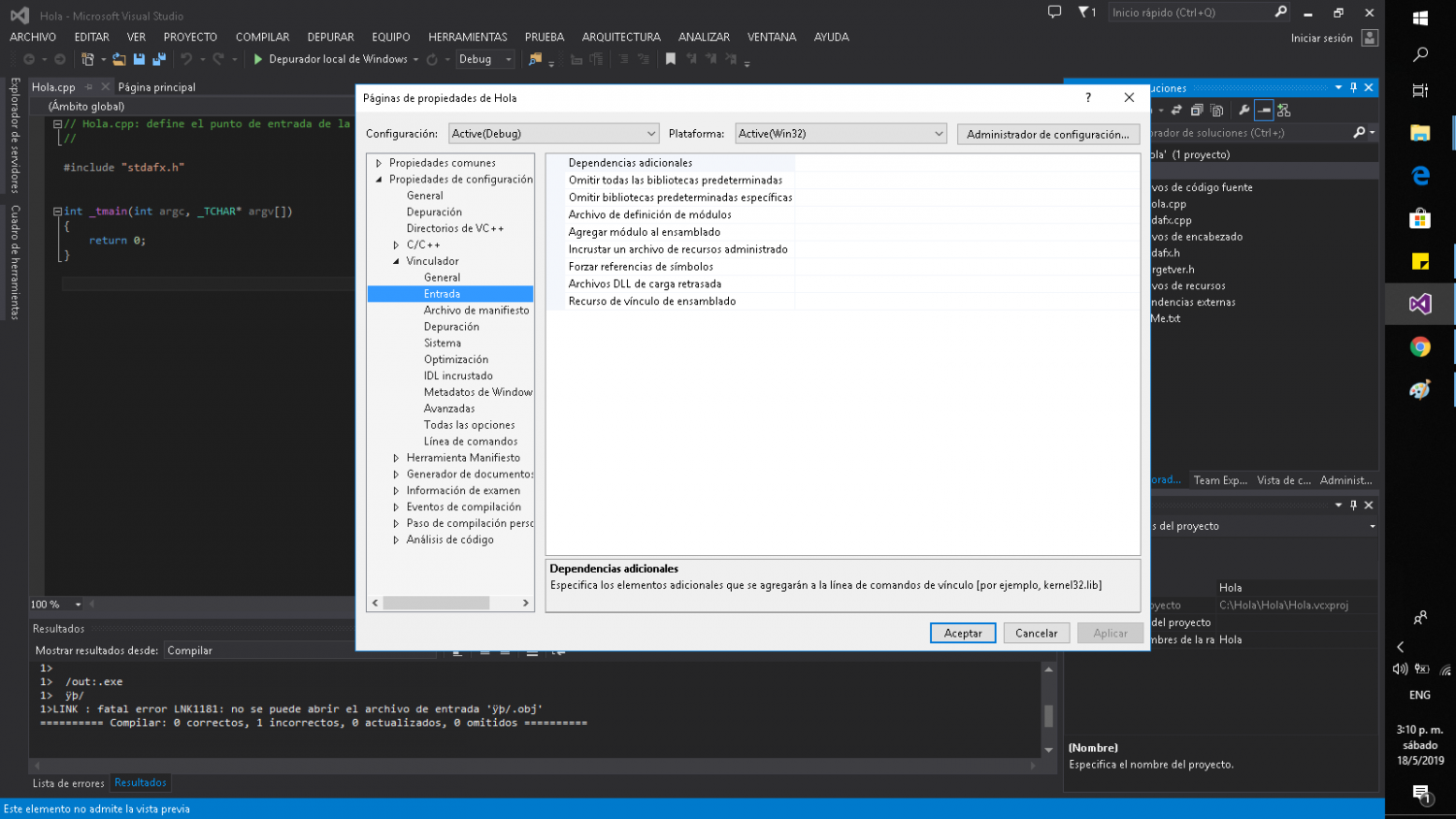Collapse Propiedades de configuración node
Image resolution: width=1456 pixels, height=819 pixels.
point(379,180)
